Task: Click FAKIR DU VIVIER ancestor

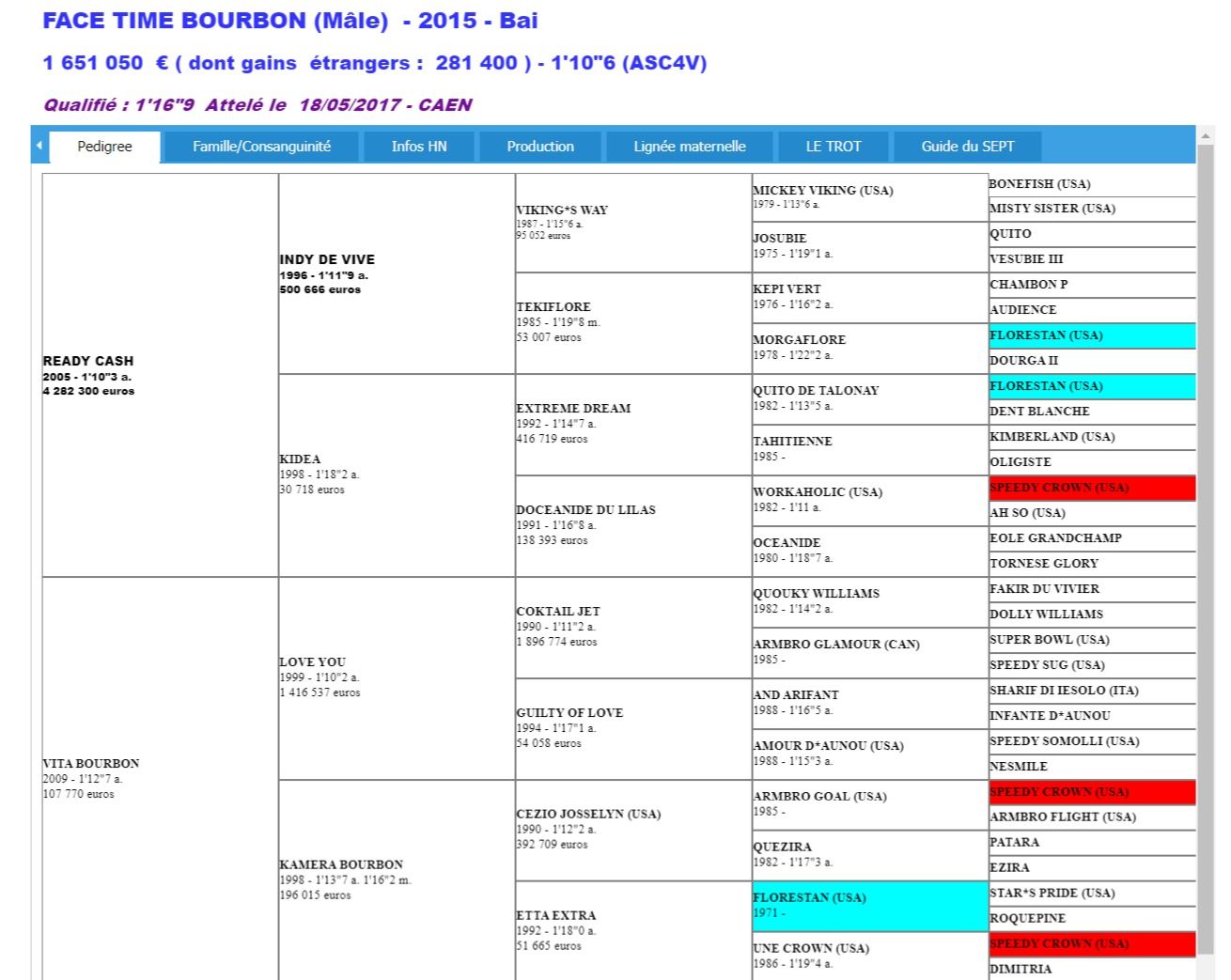Action: (1045, 588)
